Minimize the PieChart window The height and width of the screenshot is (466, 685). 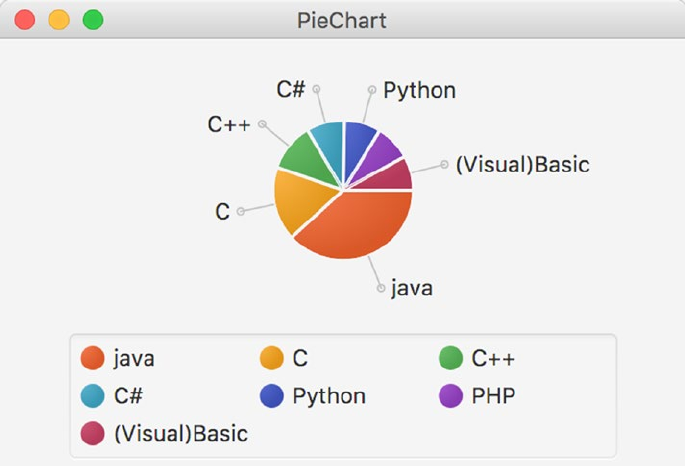(x=59, y=20)
